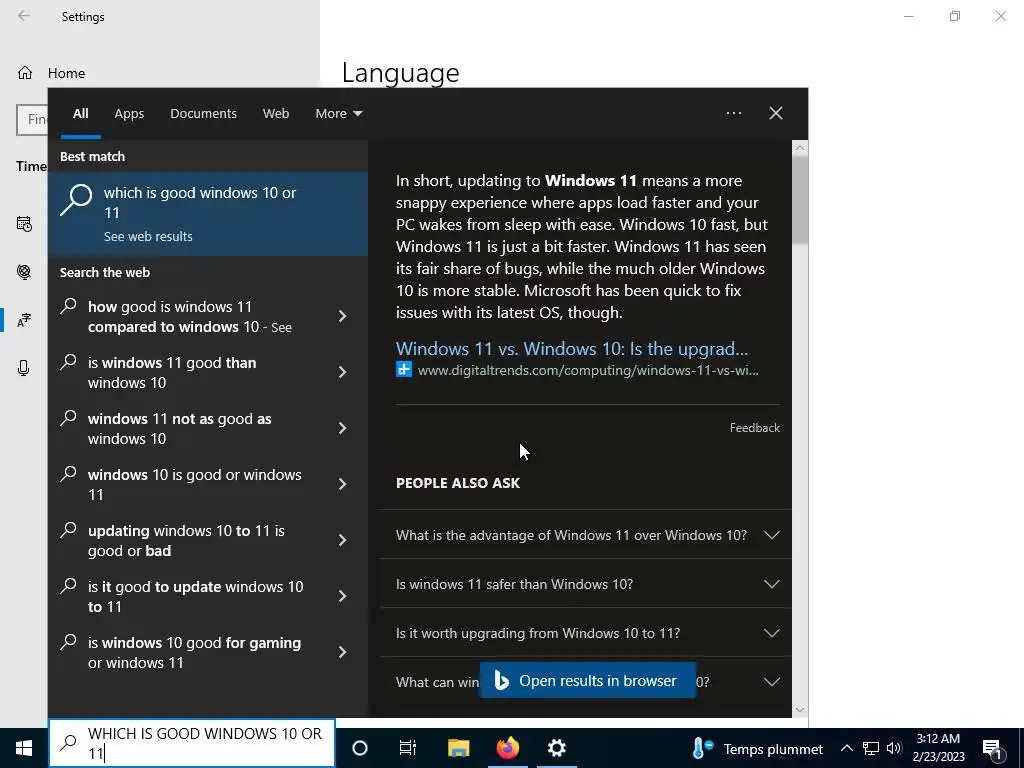Select suggestion 'windows 11 not as good as windows 10'

coord(180,428)
